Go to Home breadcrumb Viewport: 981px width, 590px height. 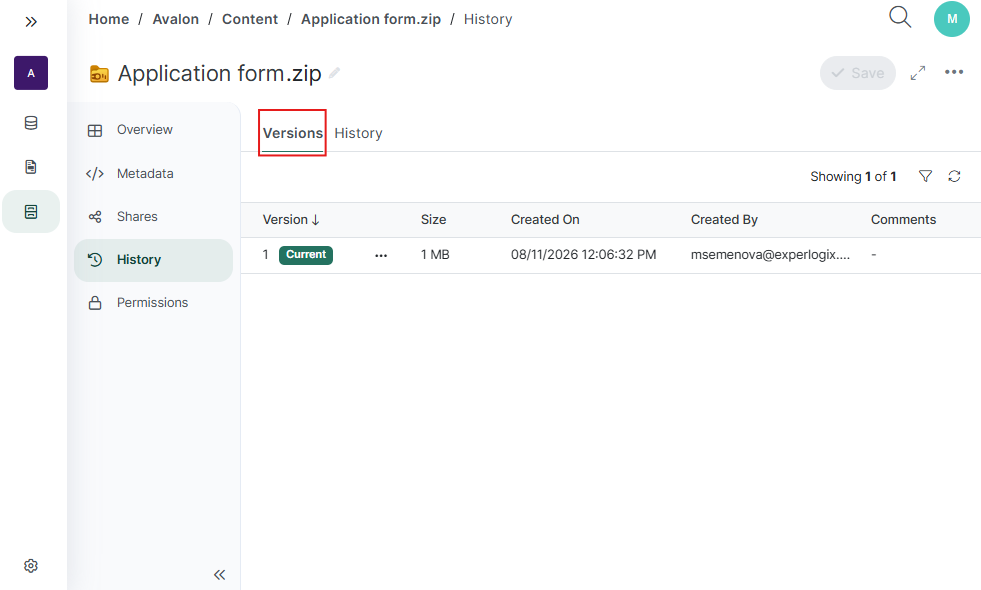click(109, 19)
